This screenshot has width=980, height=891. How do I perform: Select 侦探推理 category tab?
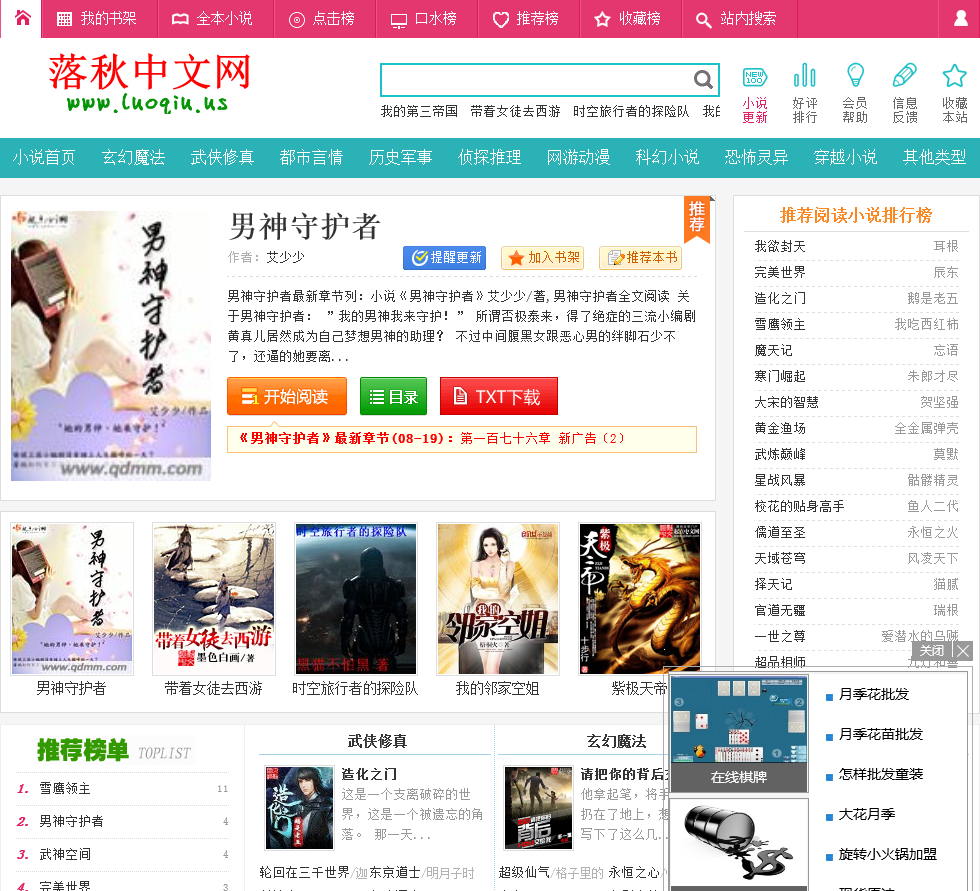coord(489,157)
